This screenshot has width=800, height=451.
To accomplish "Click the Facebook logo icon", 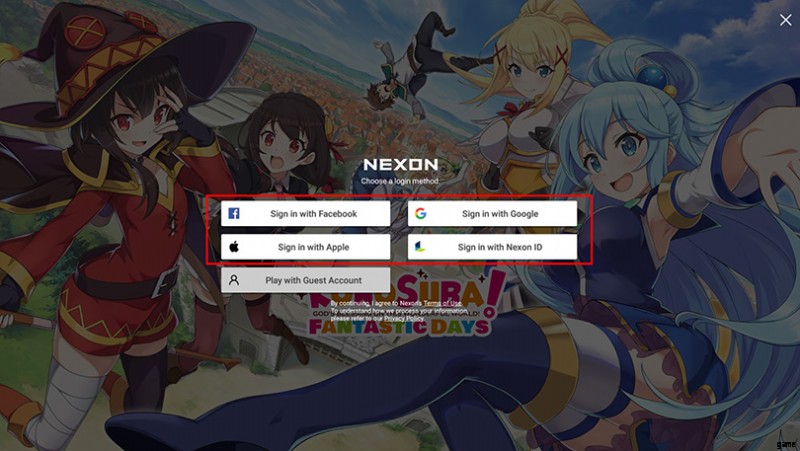I will [234, 213].
